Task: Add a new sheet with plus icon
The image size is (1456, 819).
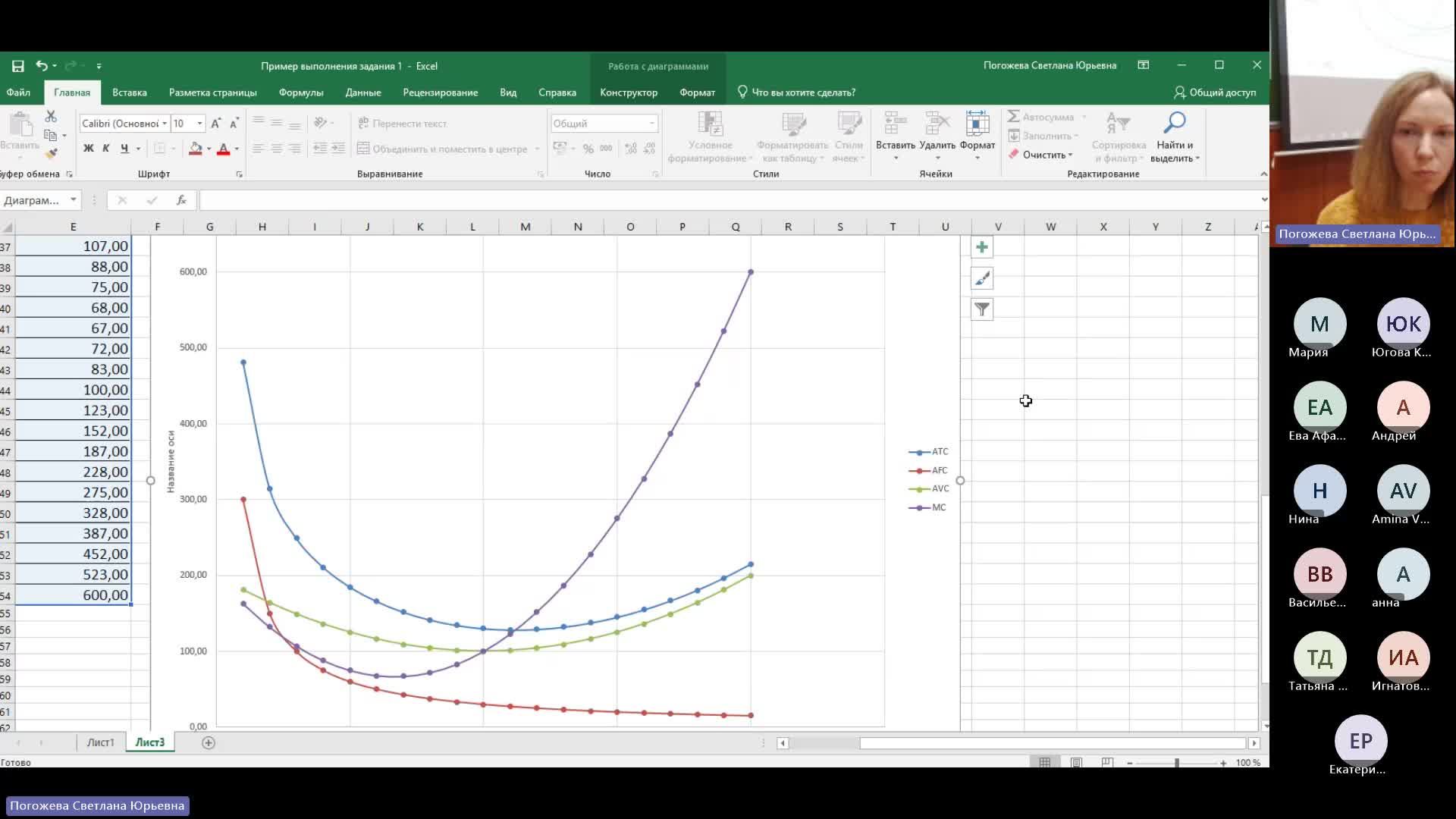Action: point(209,743)
